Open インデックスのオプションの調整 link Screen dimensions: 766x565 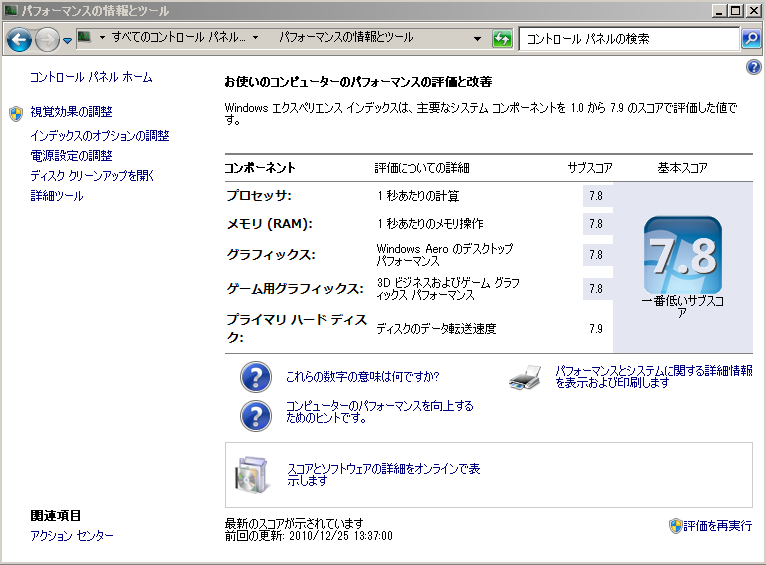tap(100, 136)
